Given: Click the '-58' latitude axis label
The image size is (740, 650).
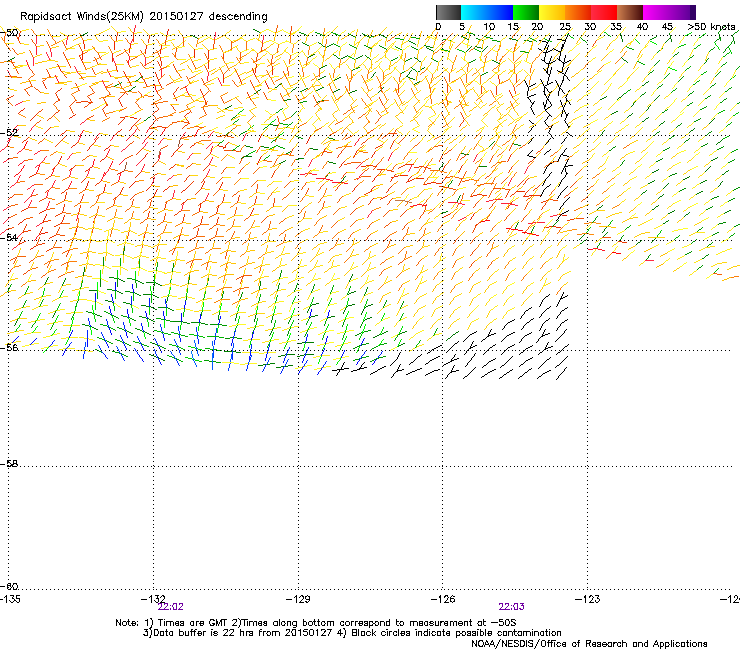Looking at the screenshot, I should coord(9,464).
